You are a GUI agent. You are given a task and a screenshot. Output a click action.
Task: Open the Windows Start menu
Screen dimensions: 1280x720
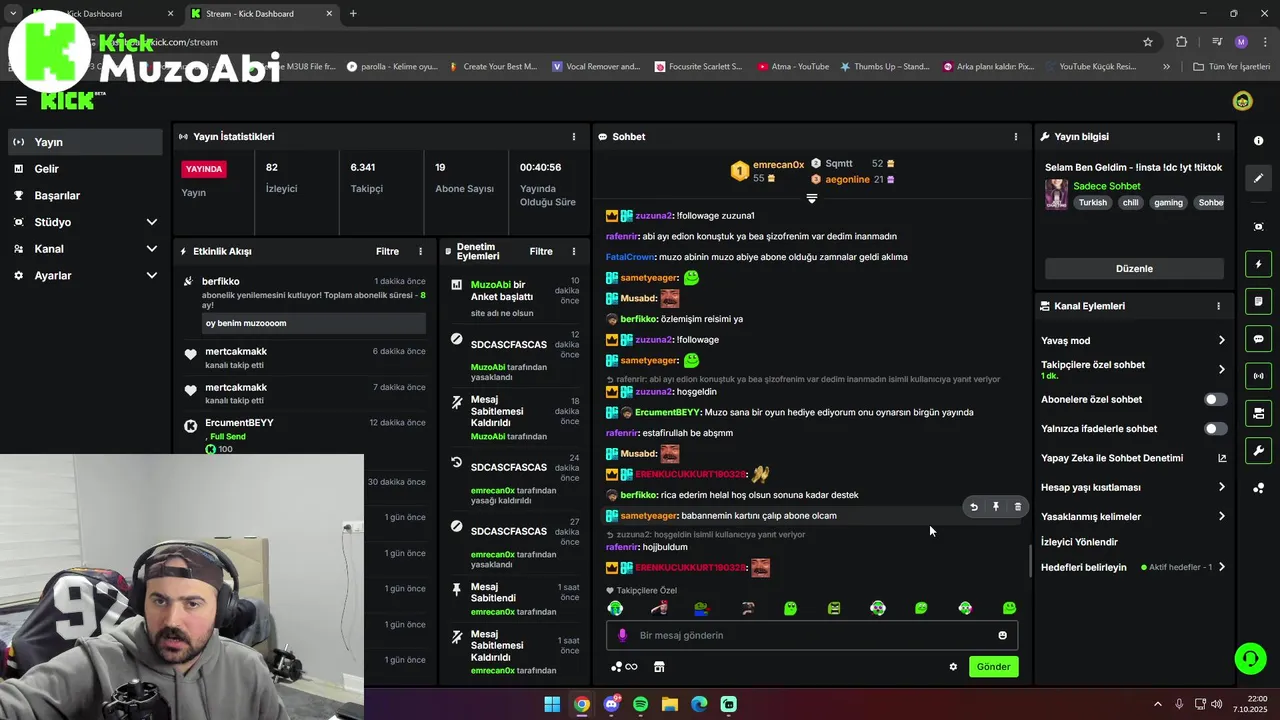tap(552, 704)
